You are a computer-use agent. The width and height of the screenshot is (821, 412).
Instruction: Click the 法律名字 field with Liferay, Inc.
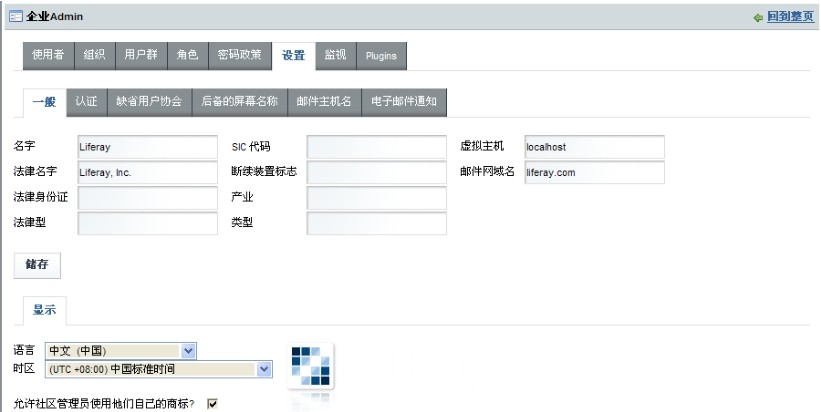(148, 172)
